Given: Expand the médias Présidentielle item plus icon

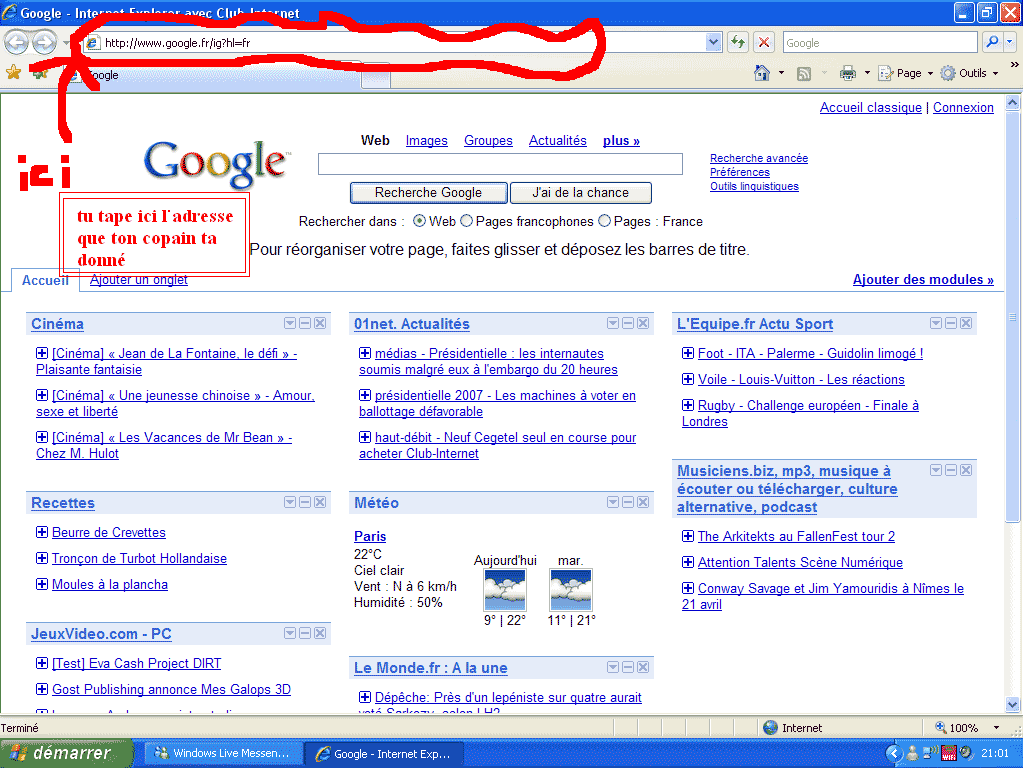Looking at the screenshot, I should 365,353.
